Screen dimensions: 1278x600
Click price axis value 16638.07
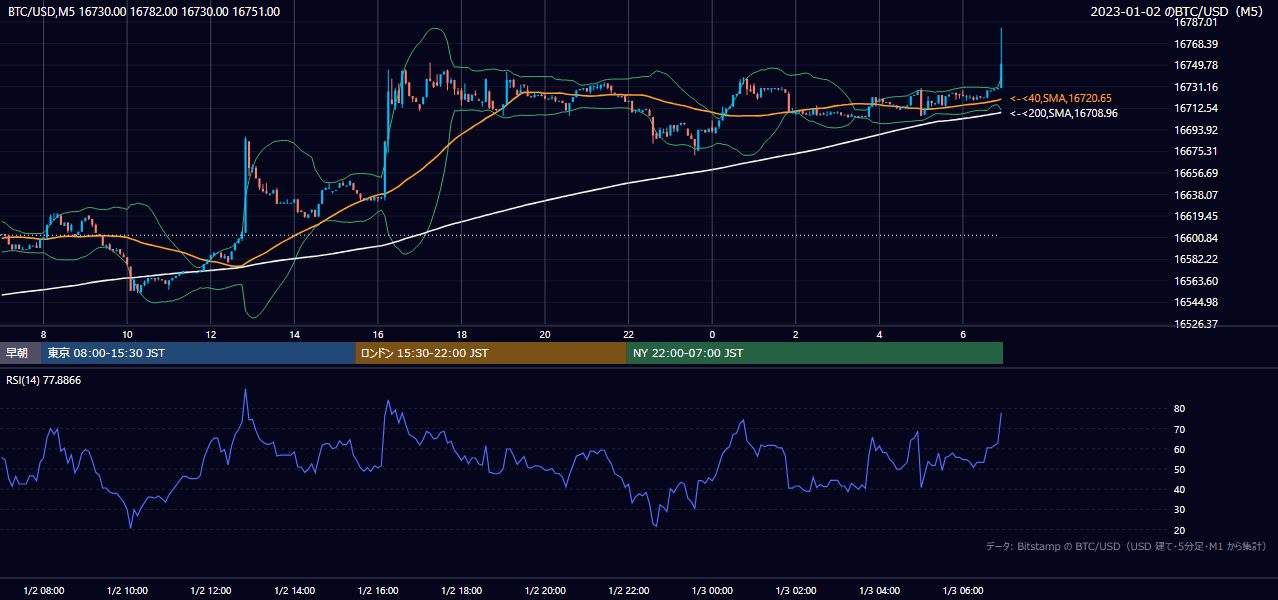click(x=1196, y=195)
